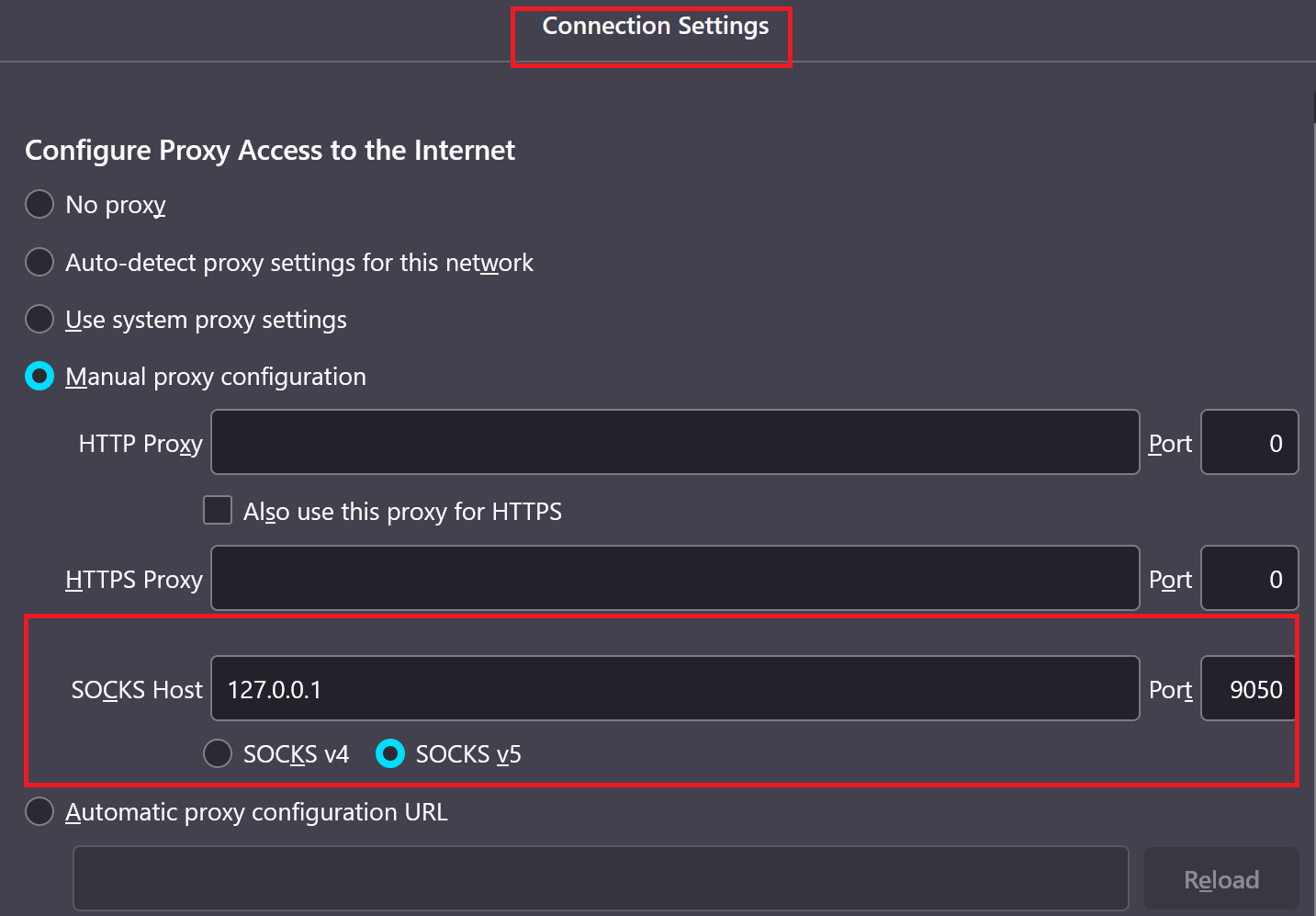1316x916 pixels.
Task: Switch to SOCKS v4 protocol
Action: tap(218, 753)
